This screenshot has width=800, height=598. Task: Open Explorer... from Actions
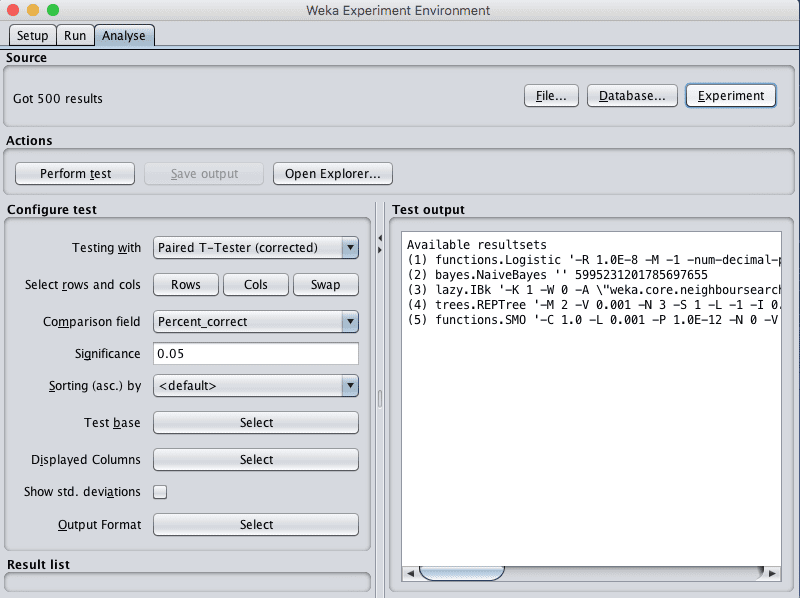(333, 174)
